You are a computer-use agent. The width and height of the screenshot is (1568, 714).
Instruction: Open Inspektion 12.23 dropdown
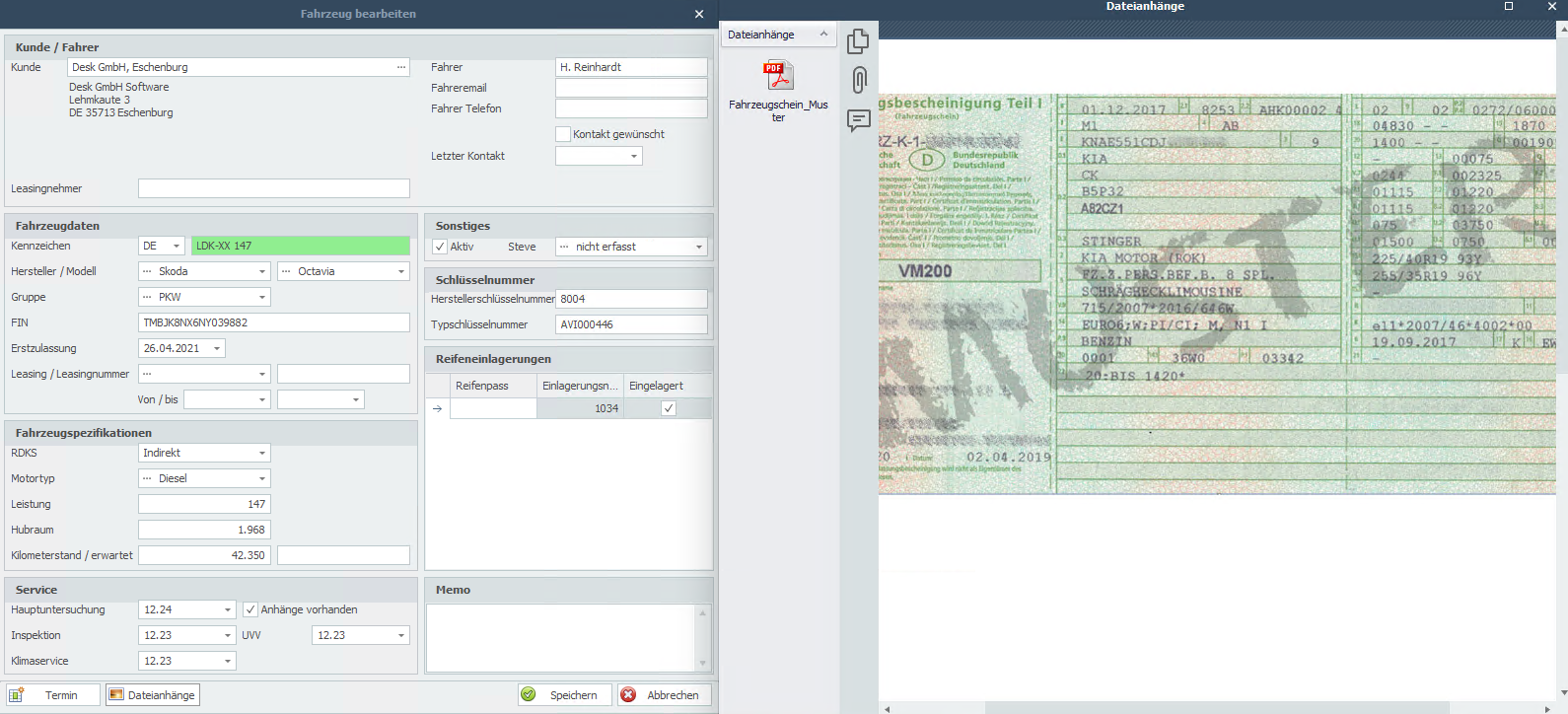[x=228, y=635]
